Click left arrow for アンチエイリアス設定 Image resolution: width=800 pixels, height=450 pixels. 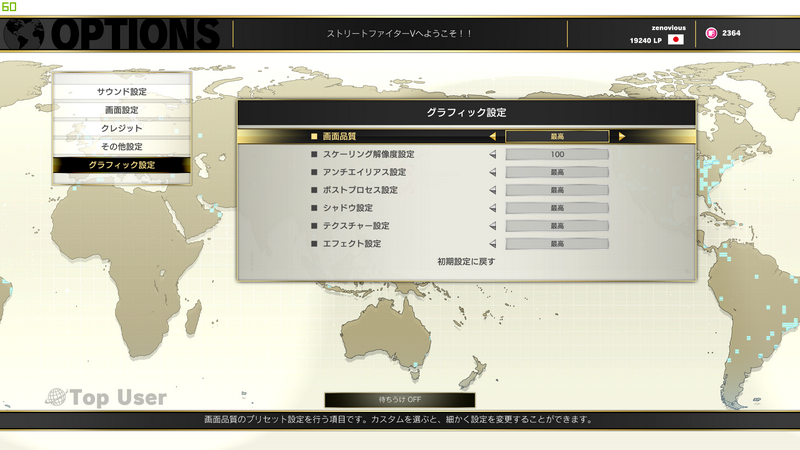pos(492,172)
